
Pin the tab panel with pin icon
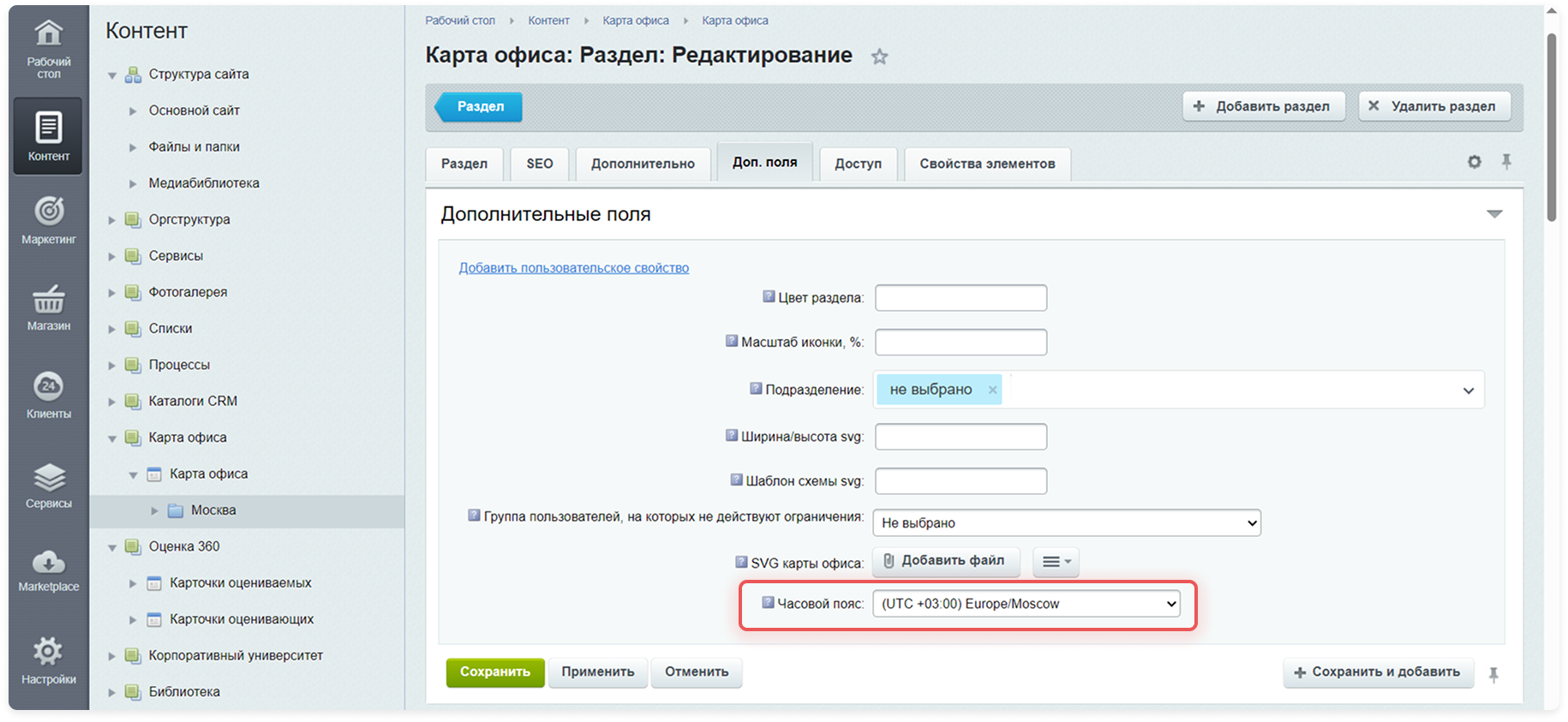(x=1506, y=162)
